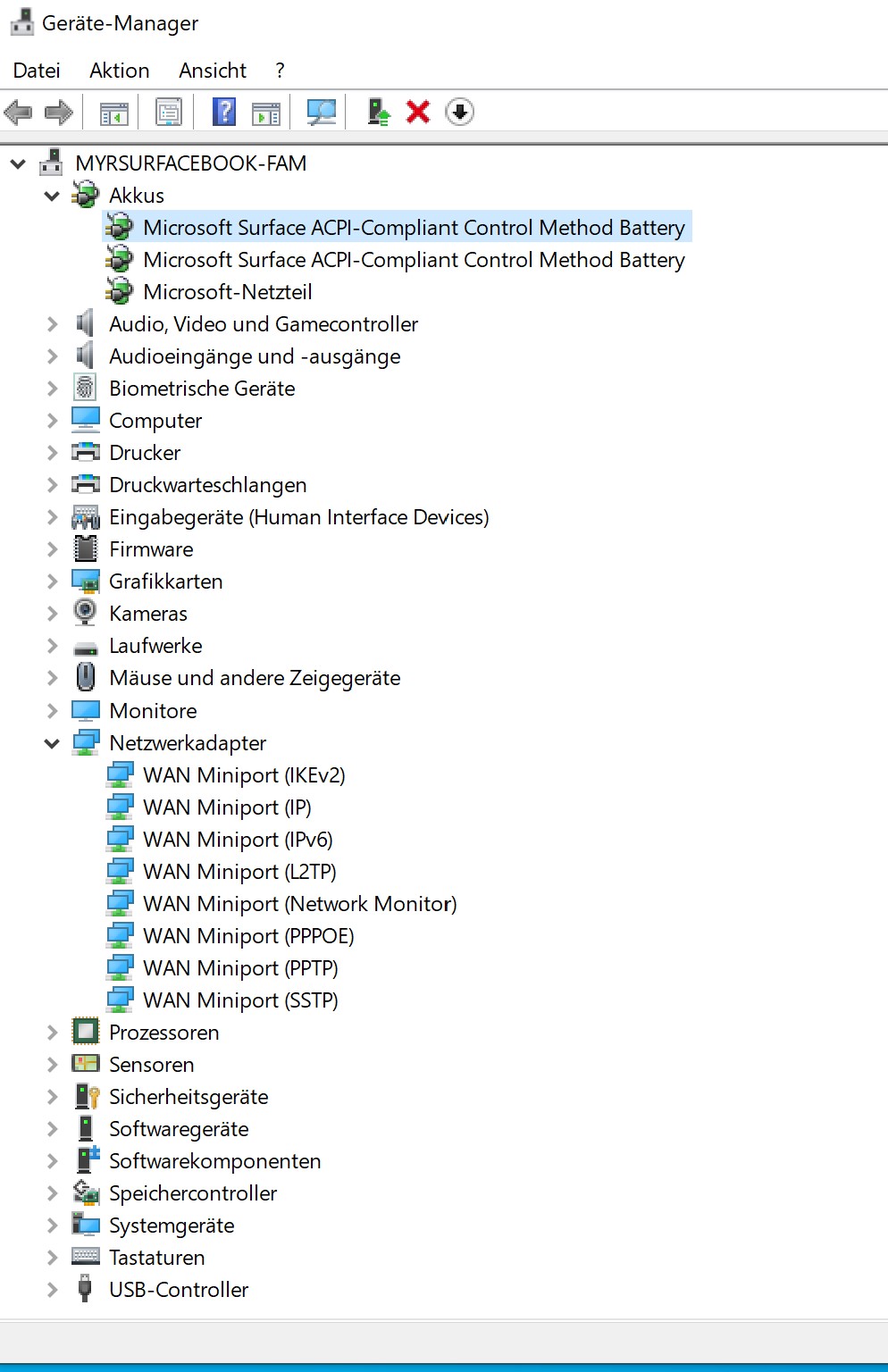
Task: Click the mouse icon beside Mäuse und andere Zeigegeräte
Action: [x=86, y=677]
